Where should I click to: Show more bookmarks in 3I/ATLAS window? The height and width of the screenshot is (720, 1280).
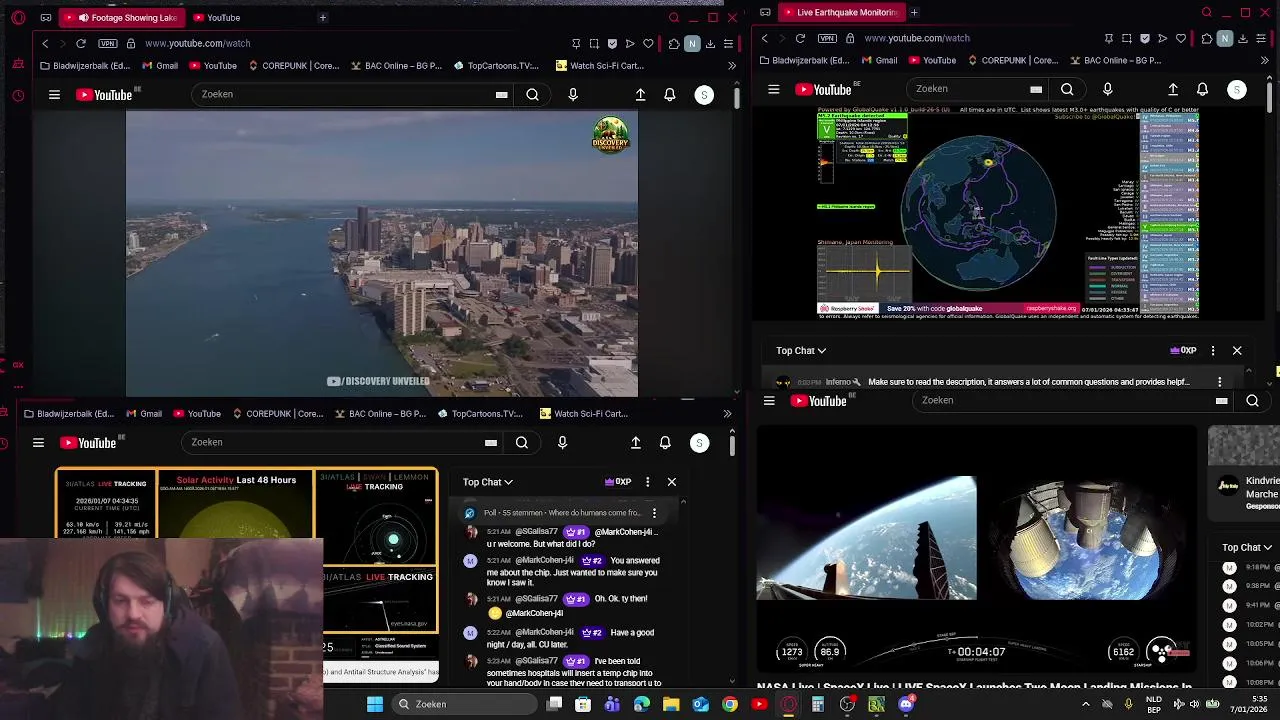click(727, 414)
